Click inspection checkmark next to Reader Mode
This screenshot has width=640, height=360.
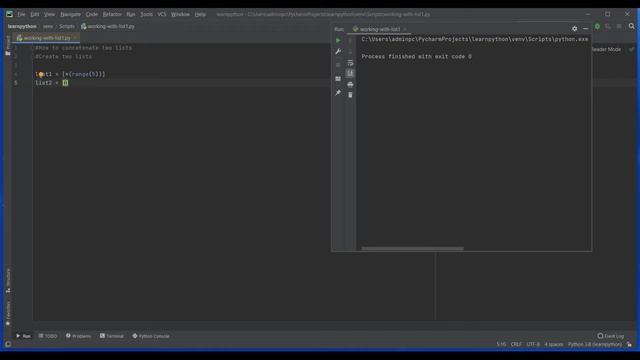point(632,49)
